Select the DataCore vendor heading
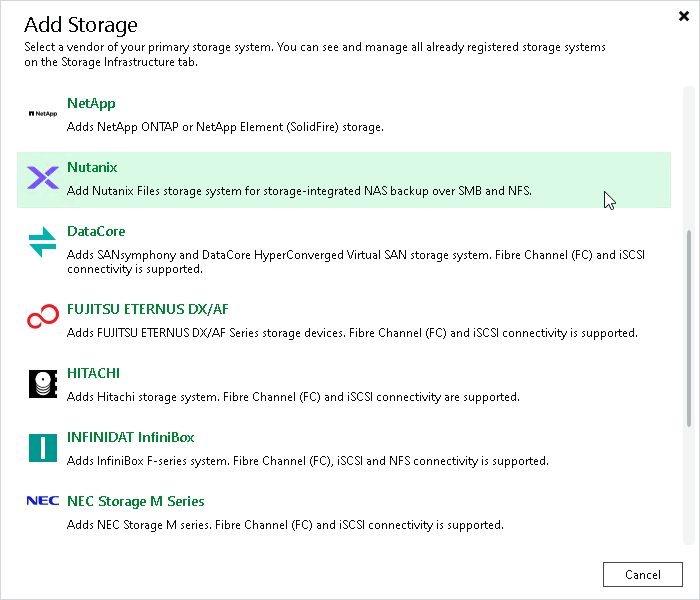This screenshot has width=700, height=600. coord(96,231)
